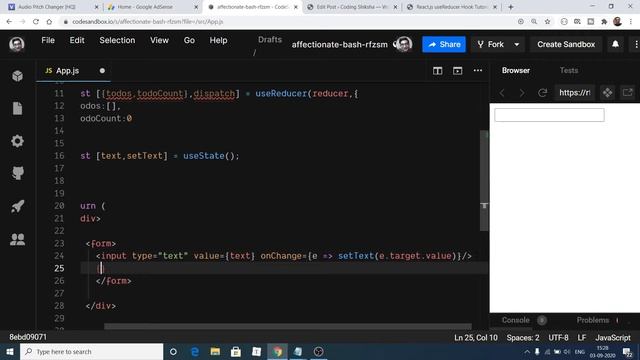Screen dimensions: 640x360
Task: Open the Live collaboration people icon
Action: click(18, 239)
